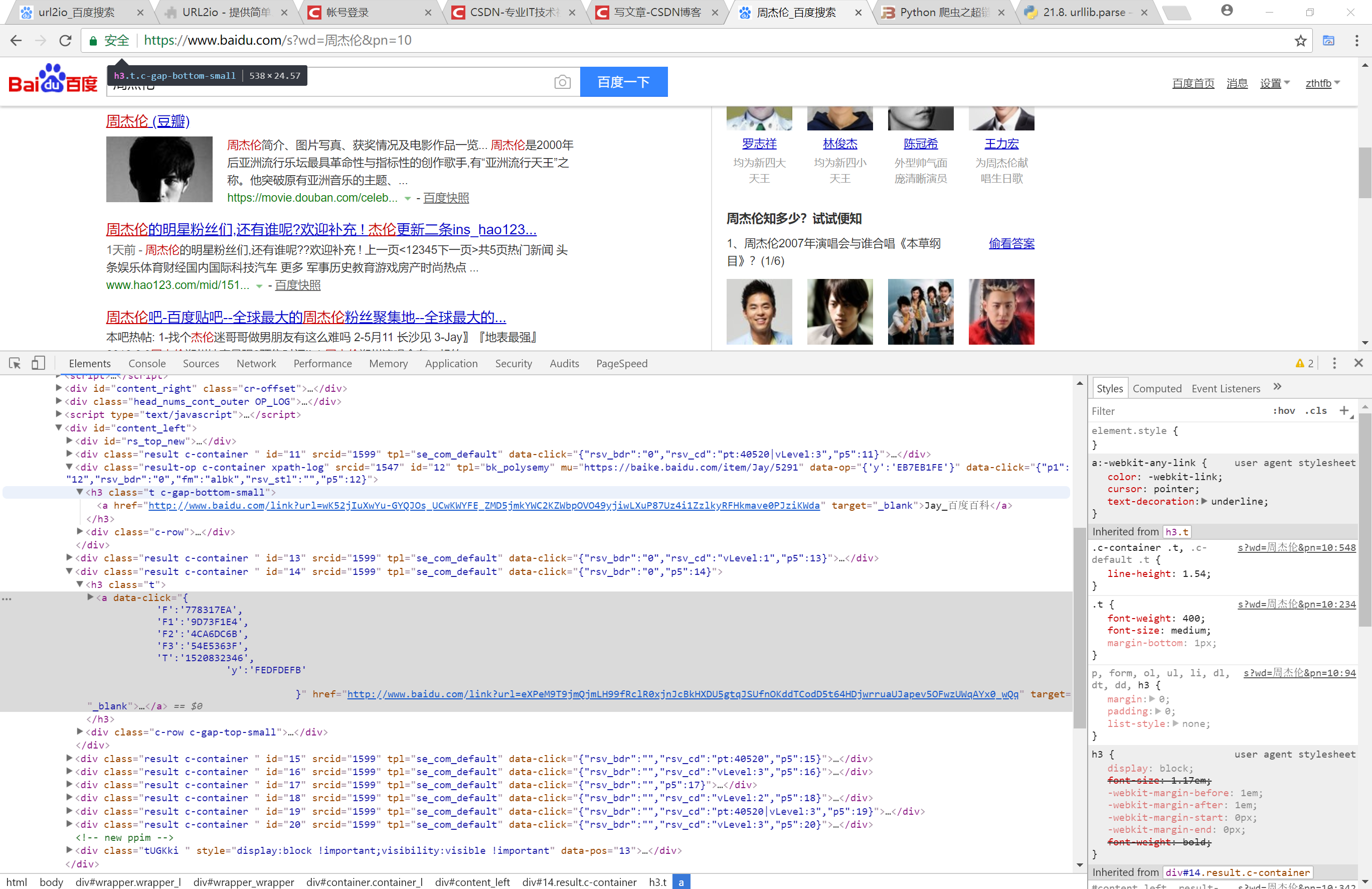1372x889 pixels.
Task: Open the Application panel tab
Action: coord(451,363)
